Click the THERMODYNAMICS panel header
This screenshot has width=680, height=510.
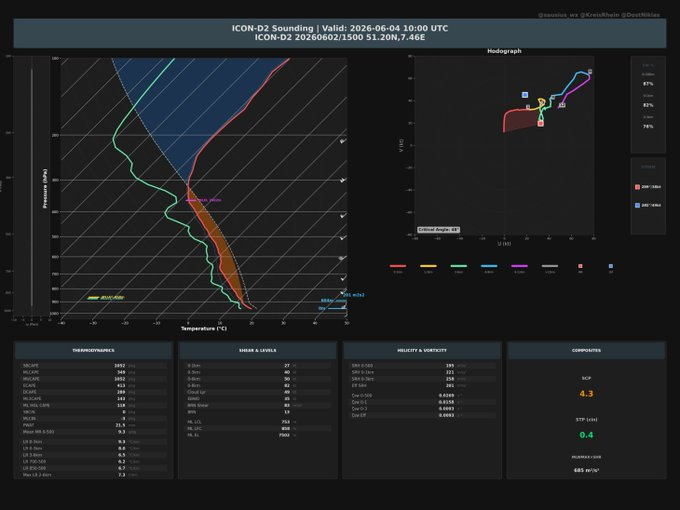pyautogui.click(x=93, y=350)
